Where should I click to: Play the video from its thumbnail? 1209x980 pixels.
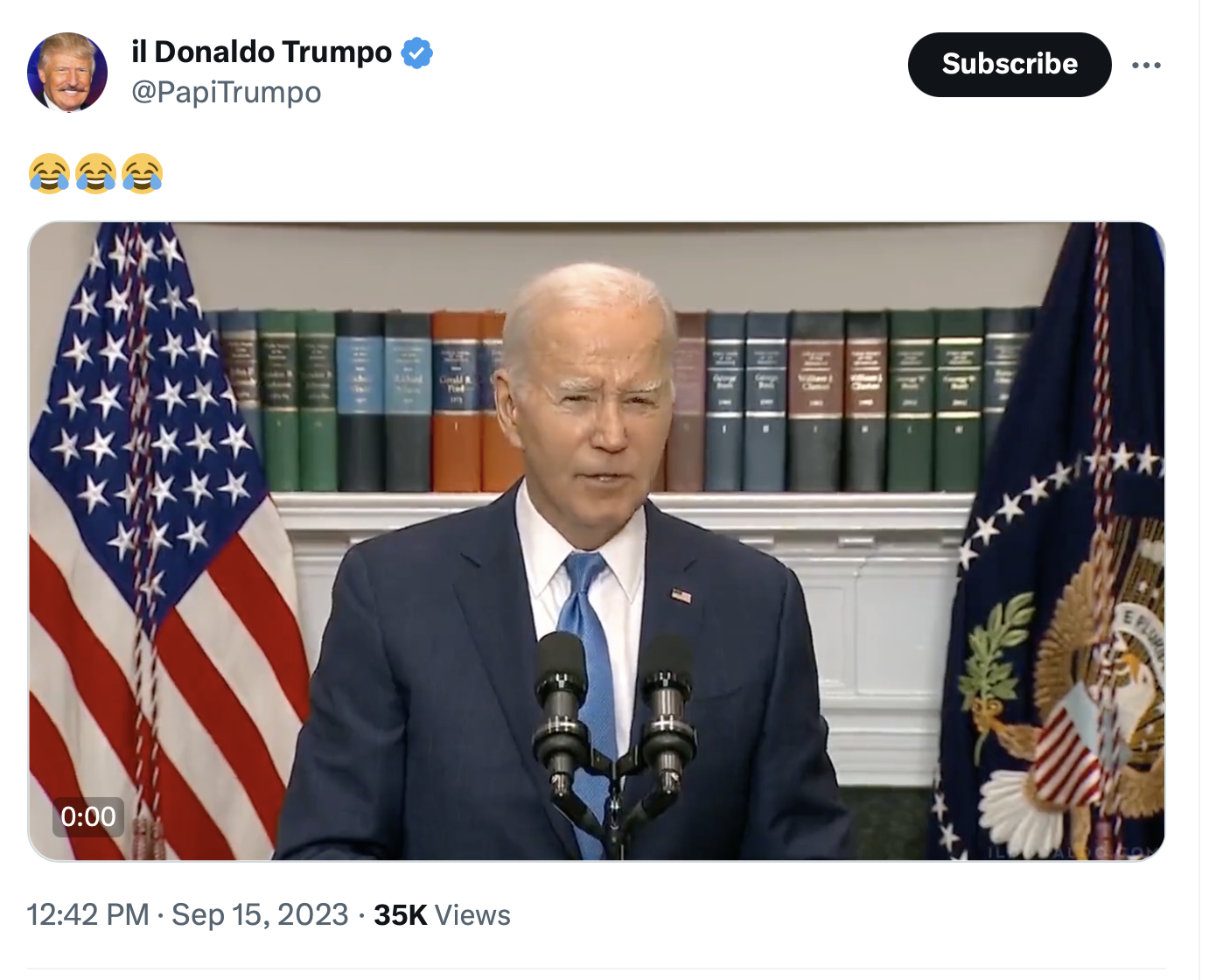pos(597,542)
